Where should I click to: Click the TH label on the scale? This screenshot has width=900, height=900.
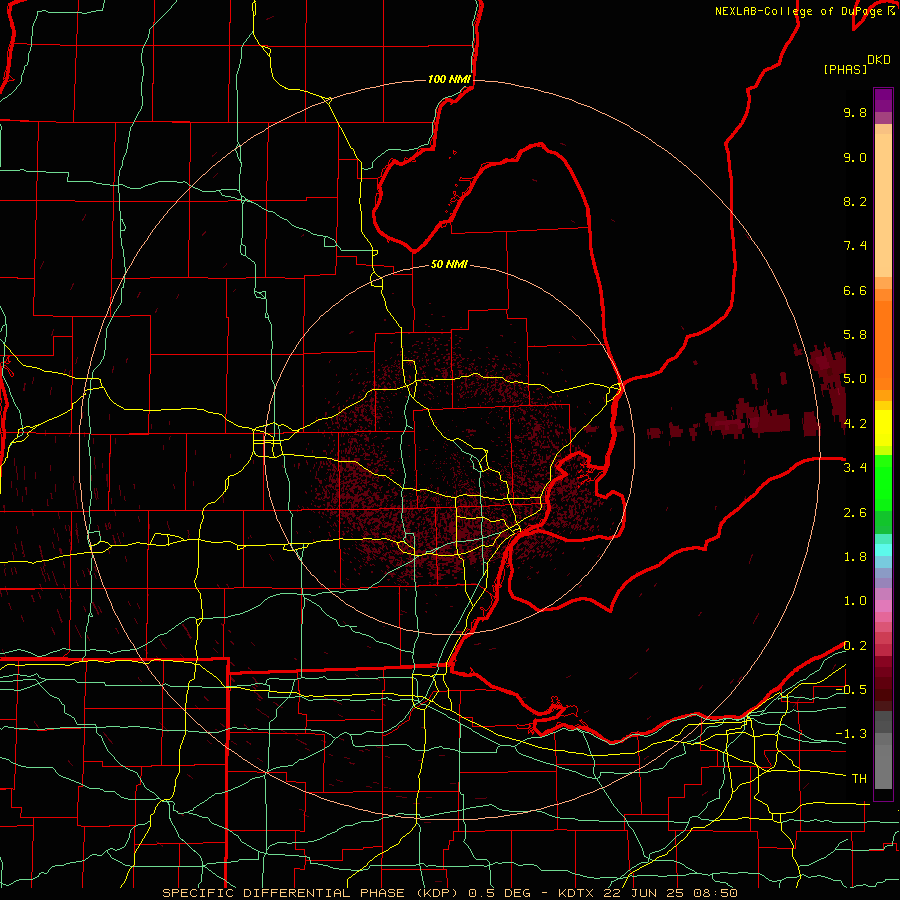coord(859,779)
